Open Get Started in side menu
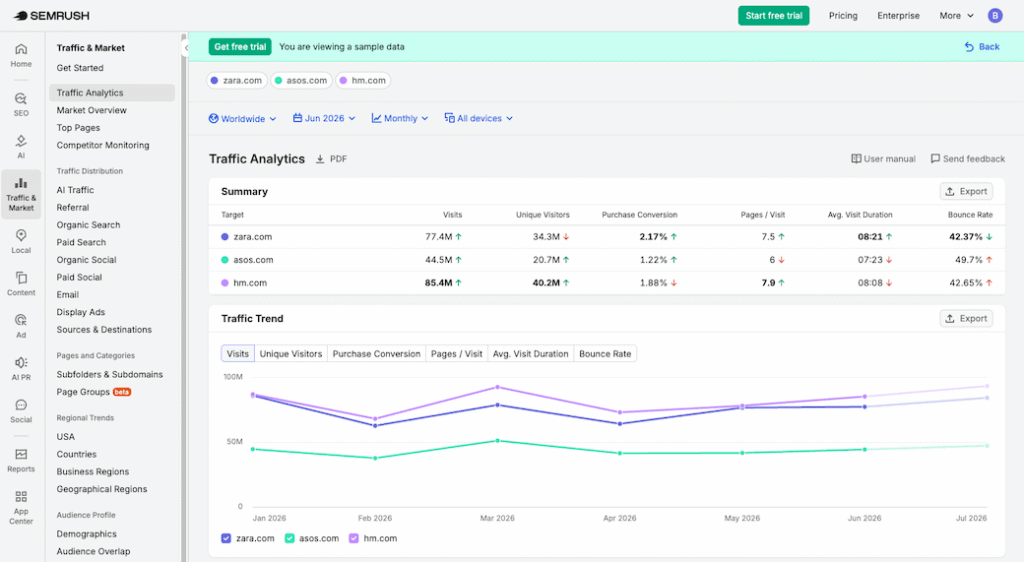The image size is (1024, 562). (x=80, y=68)
